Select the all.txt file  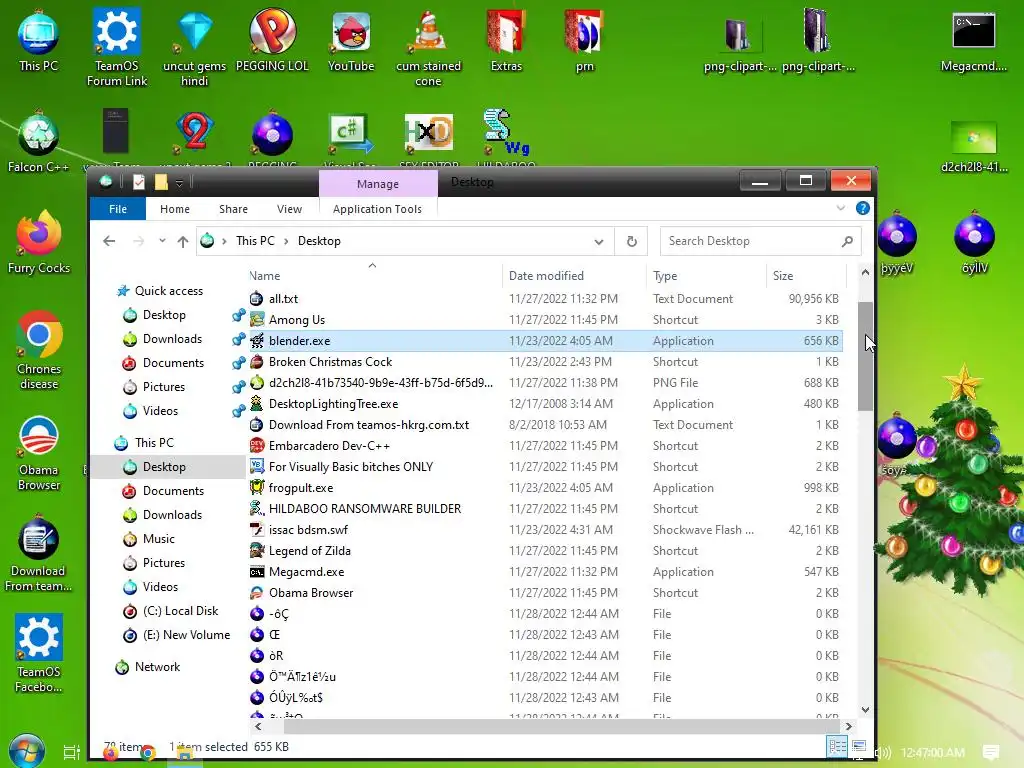click(545, 299)
